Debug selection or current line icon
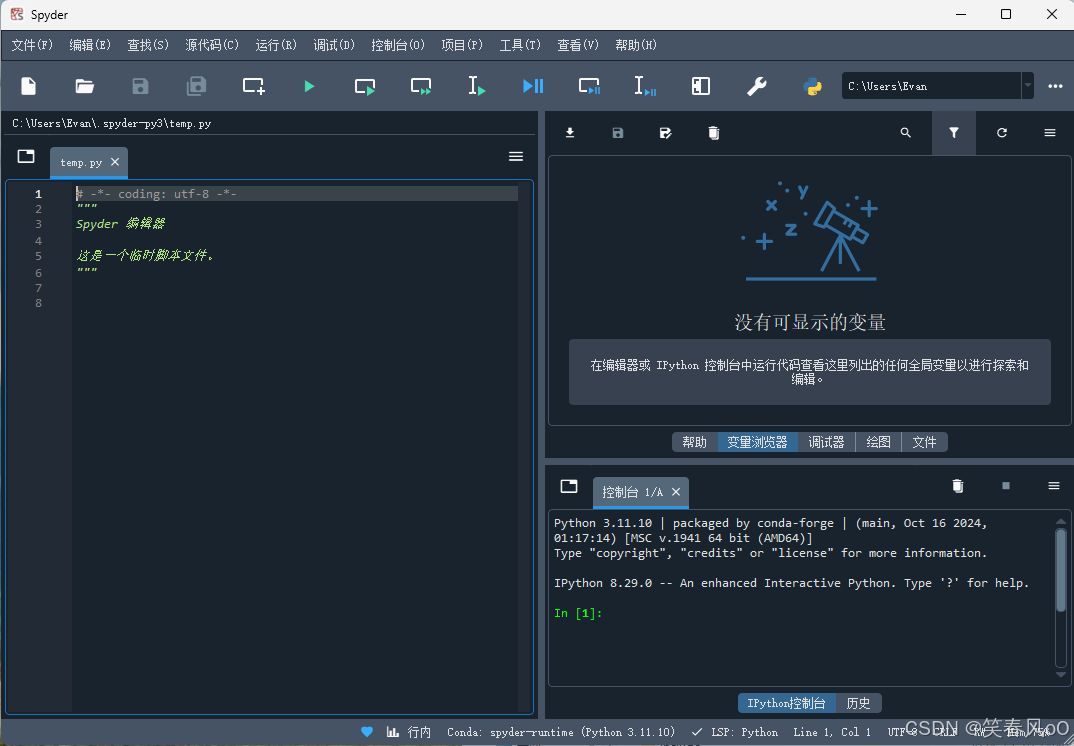 pyautogui.click(x=645, y=86)
